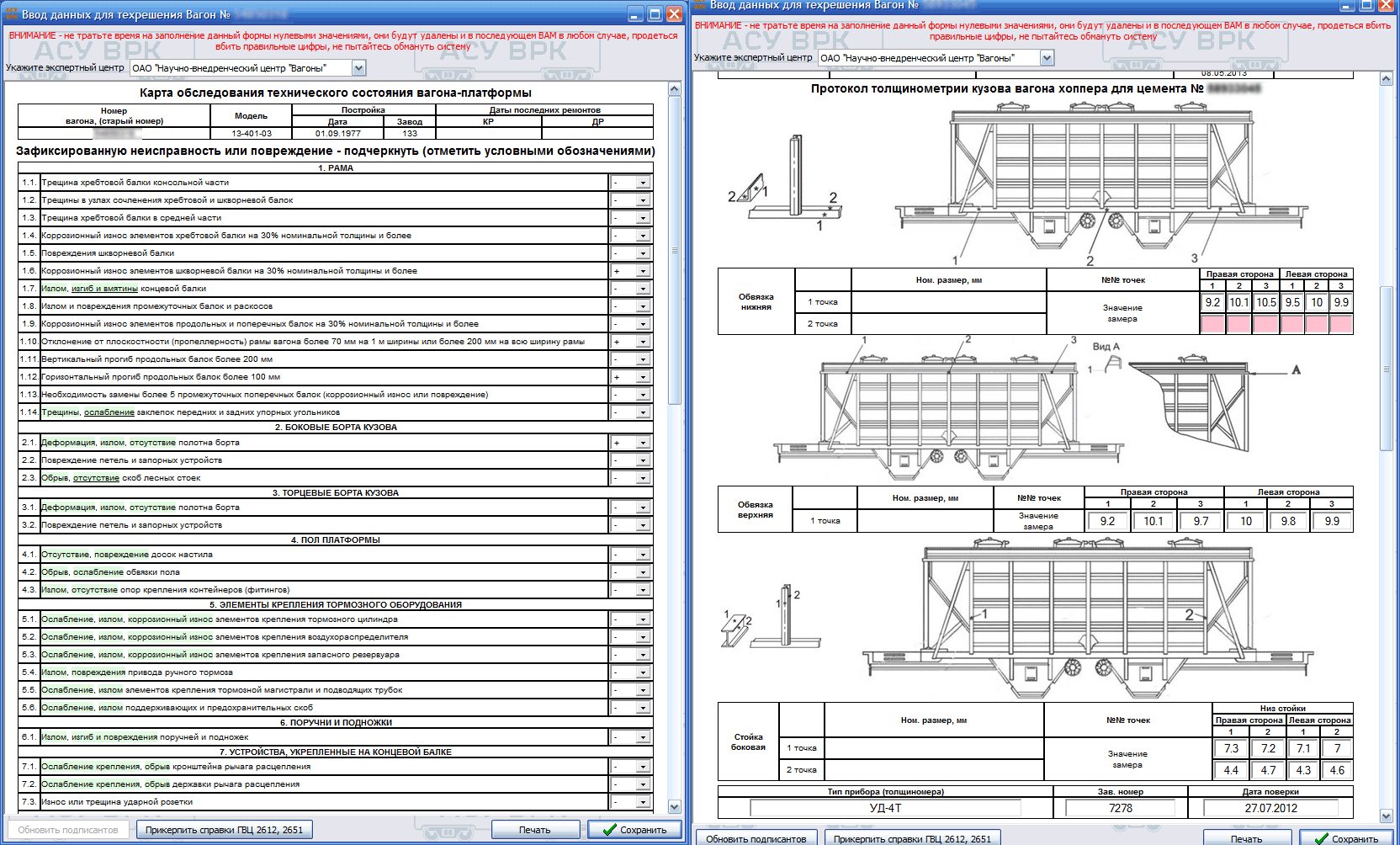
Task: Open dropdown for row 5.4 ручного тормоза
Action: click(643, 672)
